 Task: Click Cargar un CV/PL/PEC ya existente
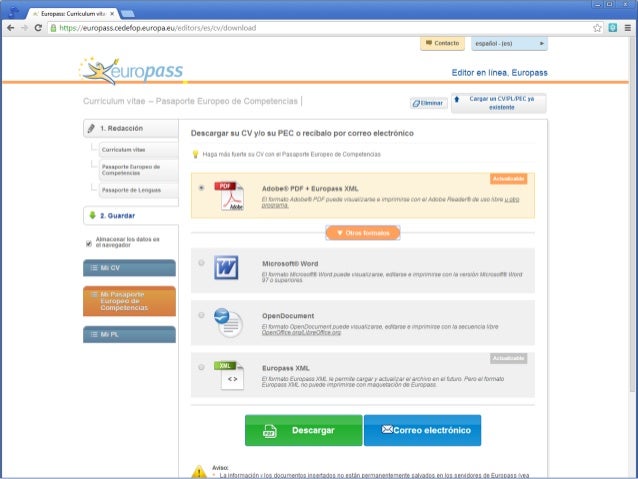point(499,103)
